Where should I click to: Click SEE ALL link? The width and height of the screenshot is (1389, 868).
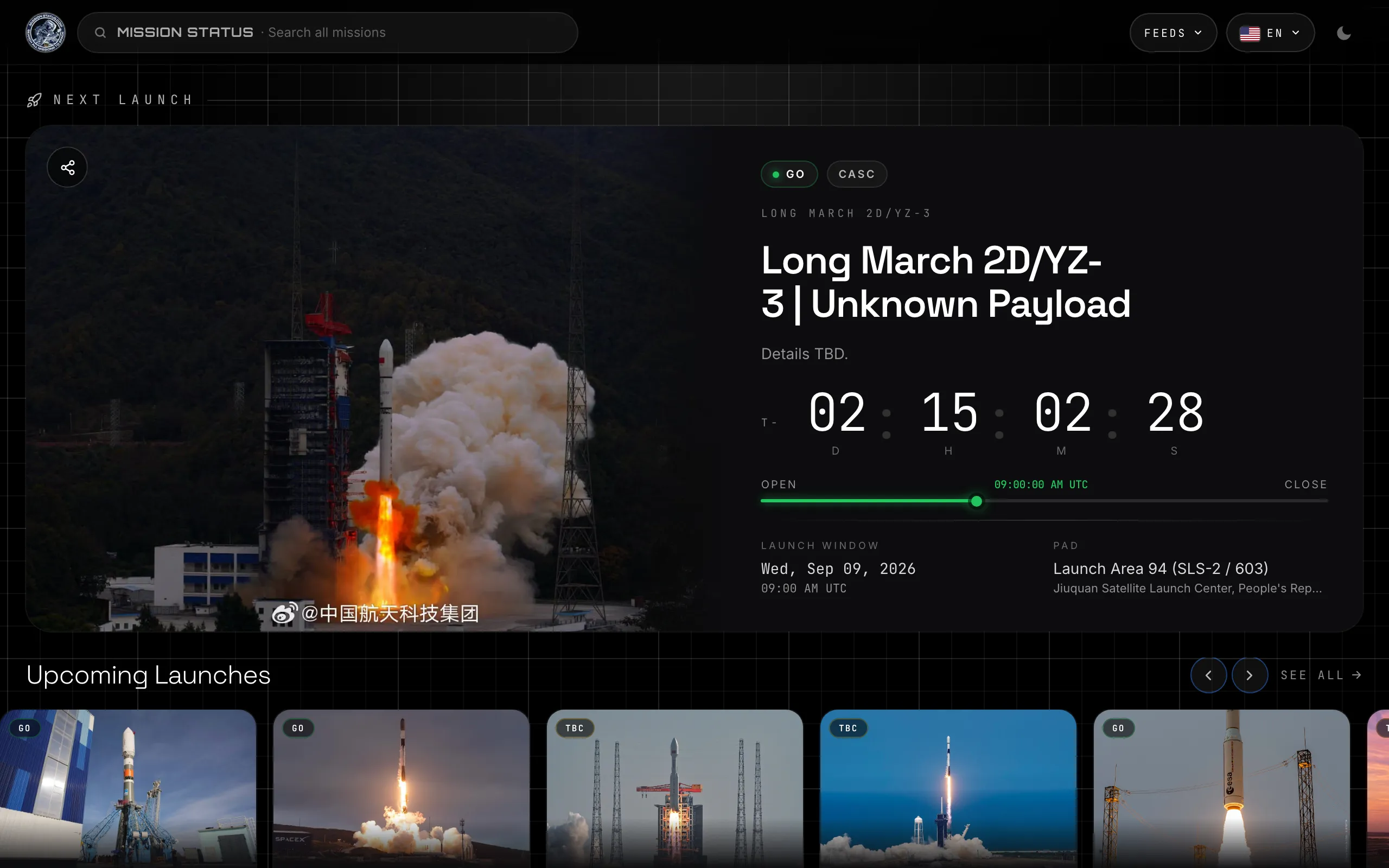pyautogui.click(x=1321, y=675)
